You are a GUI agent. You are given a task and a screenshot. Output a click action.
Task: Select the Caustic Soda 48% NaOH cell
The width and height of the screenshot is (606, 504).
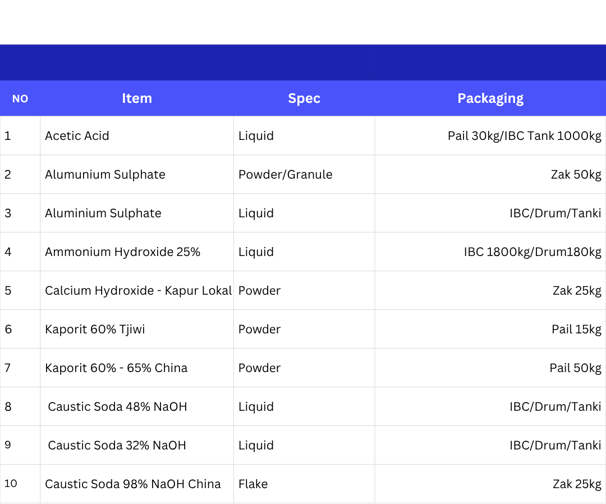click(137, 406)
